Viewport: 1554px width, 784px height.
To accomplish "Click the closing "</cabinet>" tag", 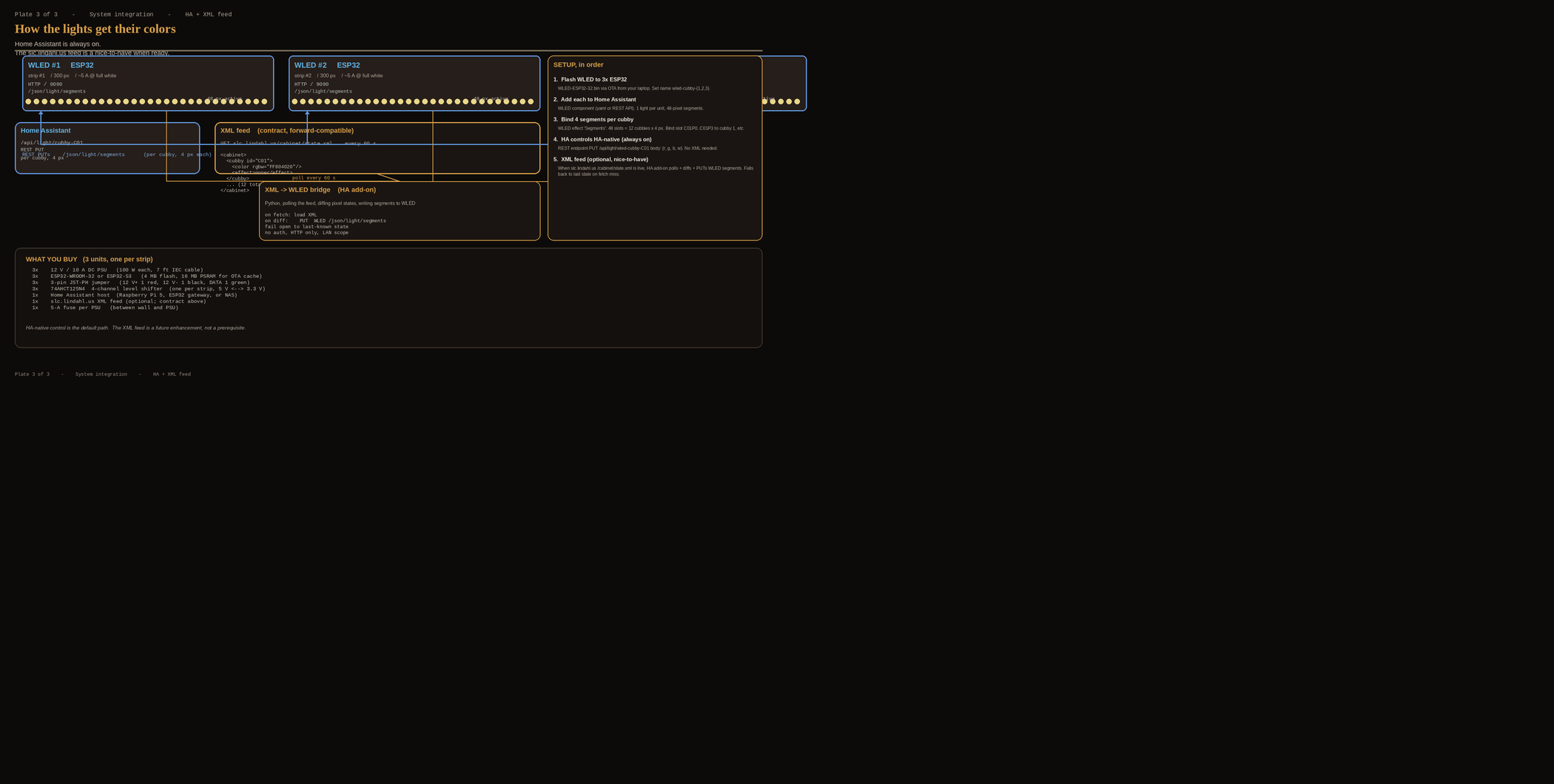I will (x=235, y=191).
